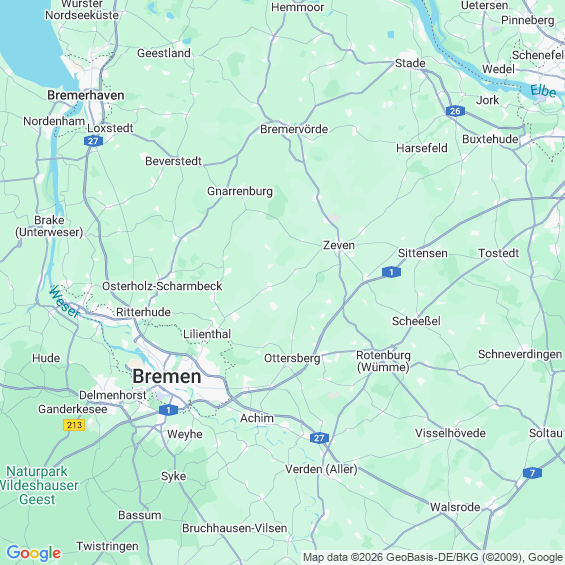Select the Naturpark Wildeshauser Geest label
The width and height of the screenshot is (565, 565).
coord(38,485)
